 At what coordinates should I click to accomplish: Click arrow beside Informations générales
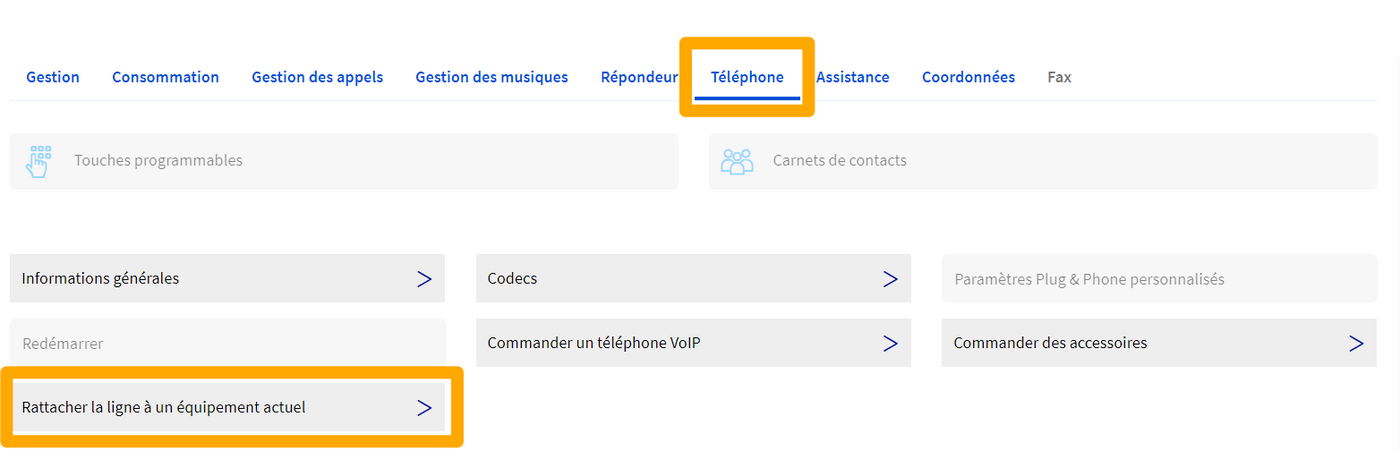coord(424,279)
